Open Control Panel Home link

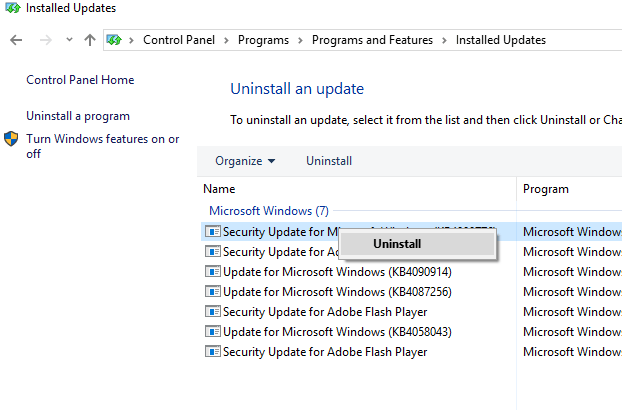click(80, 80)
